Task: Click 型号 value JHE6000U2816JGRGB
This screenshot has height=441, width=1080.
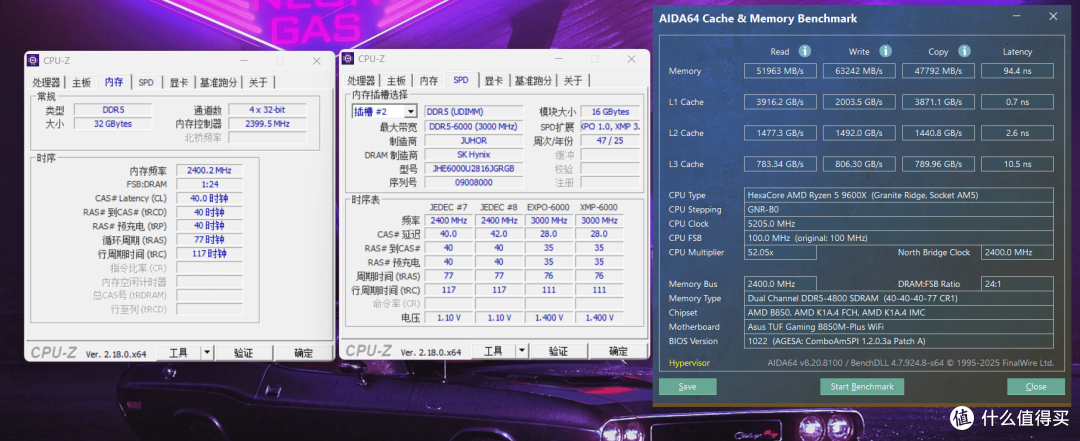Action: tap(473, 169)
